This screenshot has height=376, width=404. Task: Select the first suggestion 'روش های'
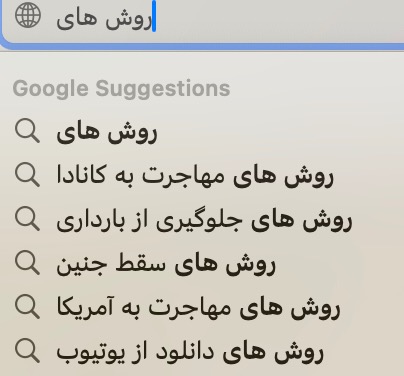pyautogui.click(x=202, y=132)
